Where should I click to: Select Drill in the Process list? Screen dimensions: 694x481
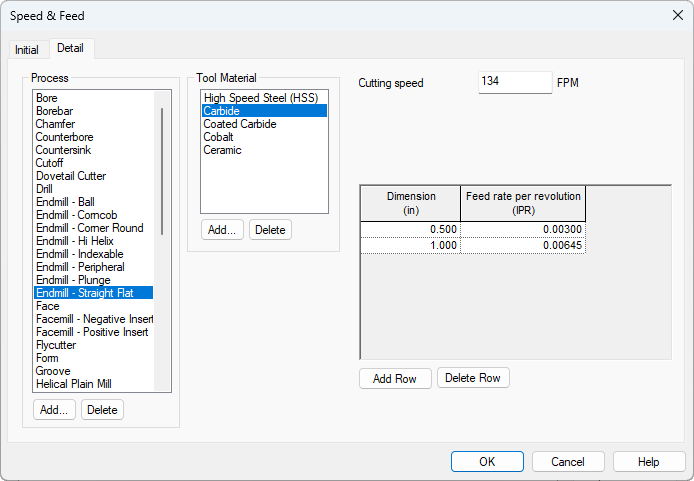coord(45,189)
